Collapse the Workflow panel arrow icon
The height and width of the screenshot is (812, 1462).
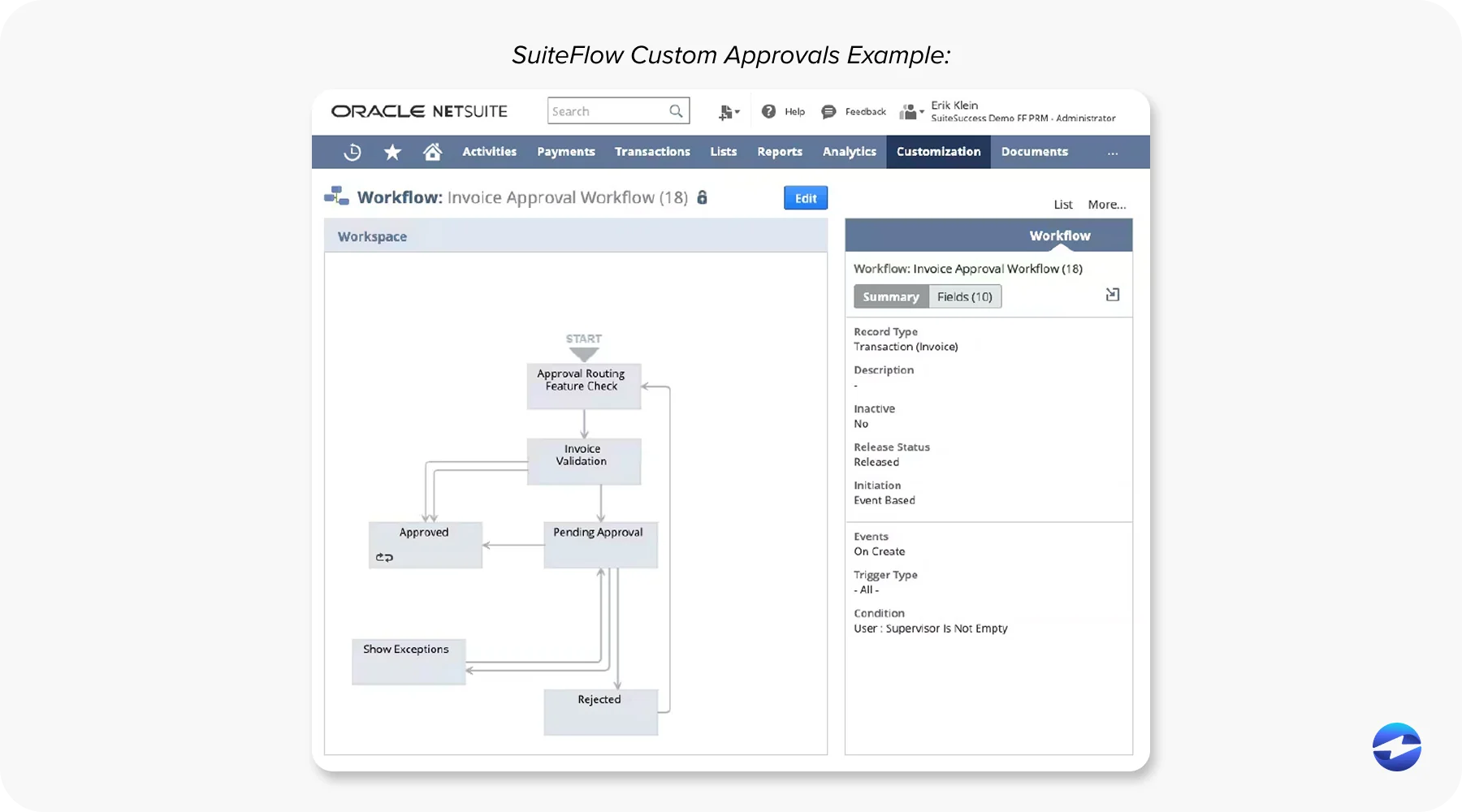(1113, 295)
